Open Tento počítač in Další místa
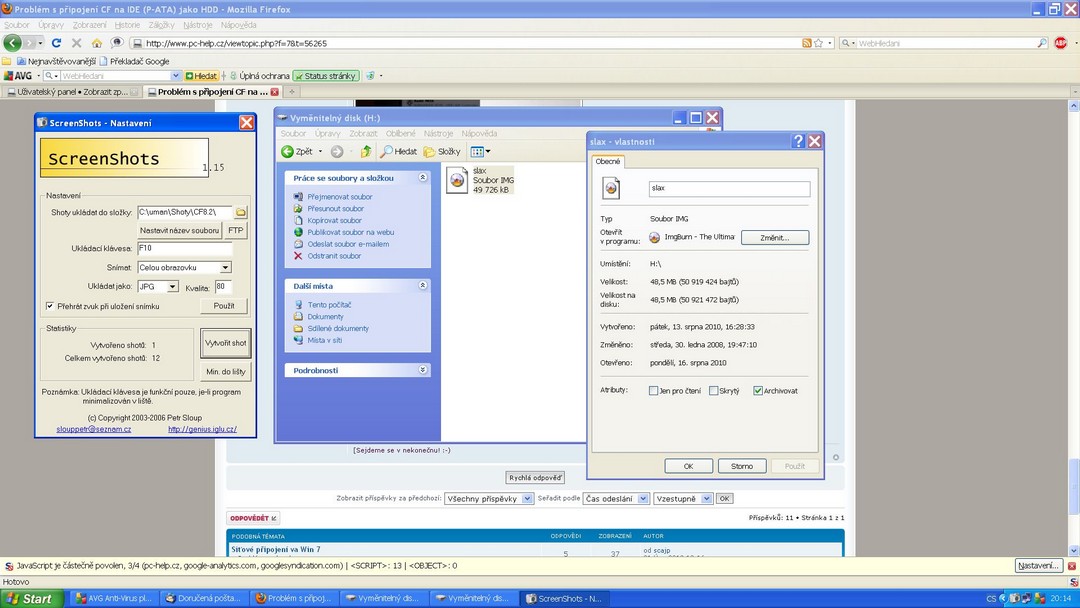Viewport: 1080px width, 608px height. 329,305
